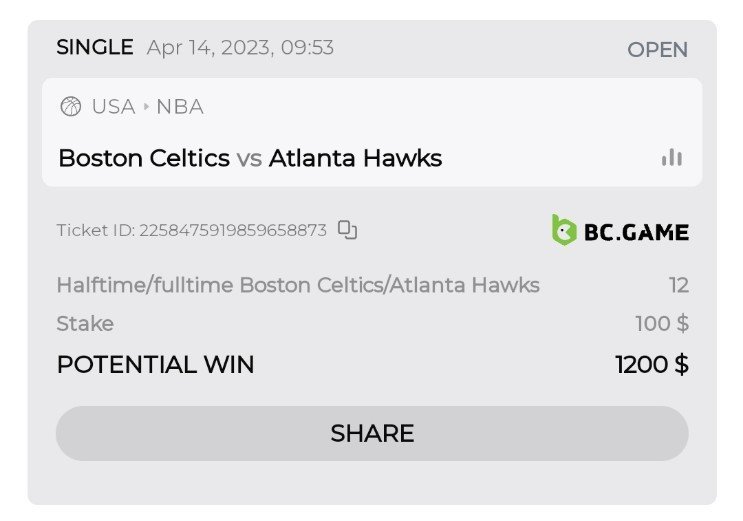Select Atlanta Hawks in match title

355,158
